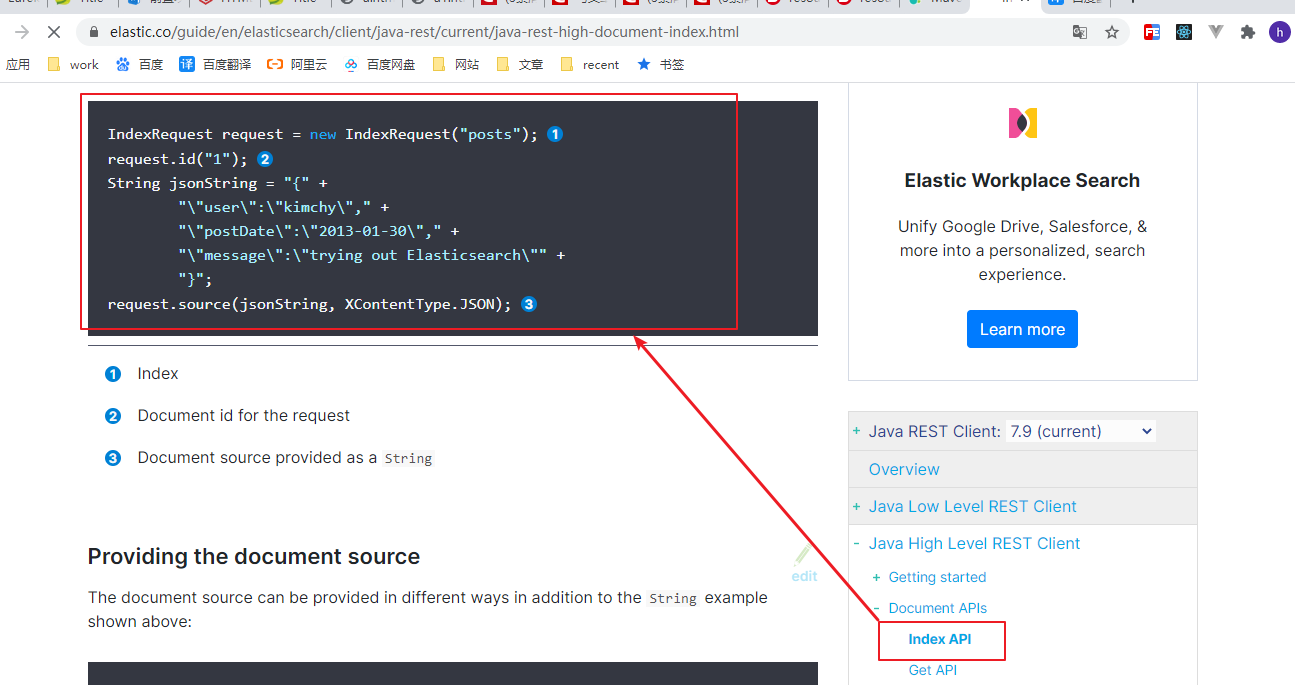Click the lock icon in the address bar
The height and width of the screenshot is (685, 1295).
[95, 32]
